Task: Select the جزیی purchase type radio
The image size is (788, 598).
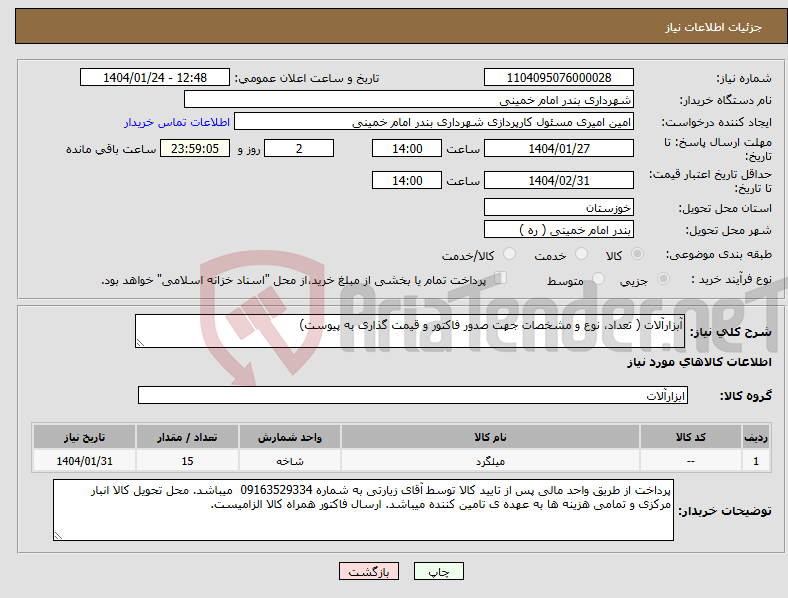Action: click(x=663, y=279)
